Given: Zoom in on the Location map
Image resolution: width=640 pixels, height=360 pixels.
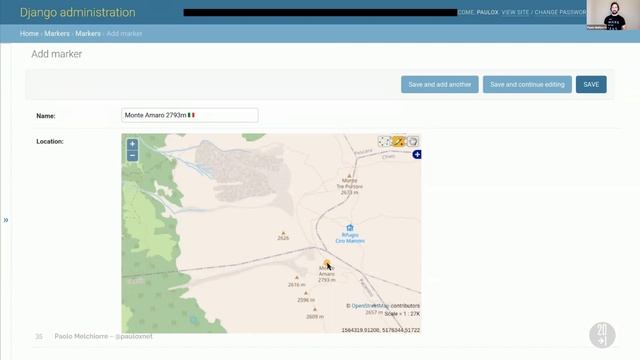Looking at the screenshot, I should [x=132, y=144].
